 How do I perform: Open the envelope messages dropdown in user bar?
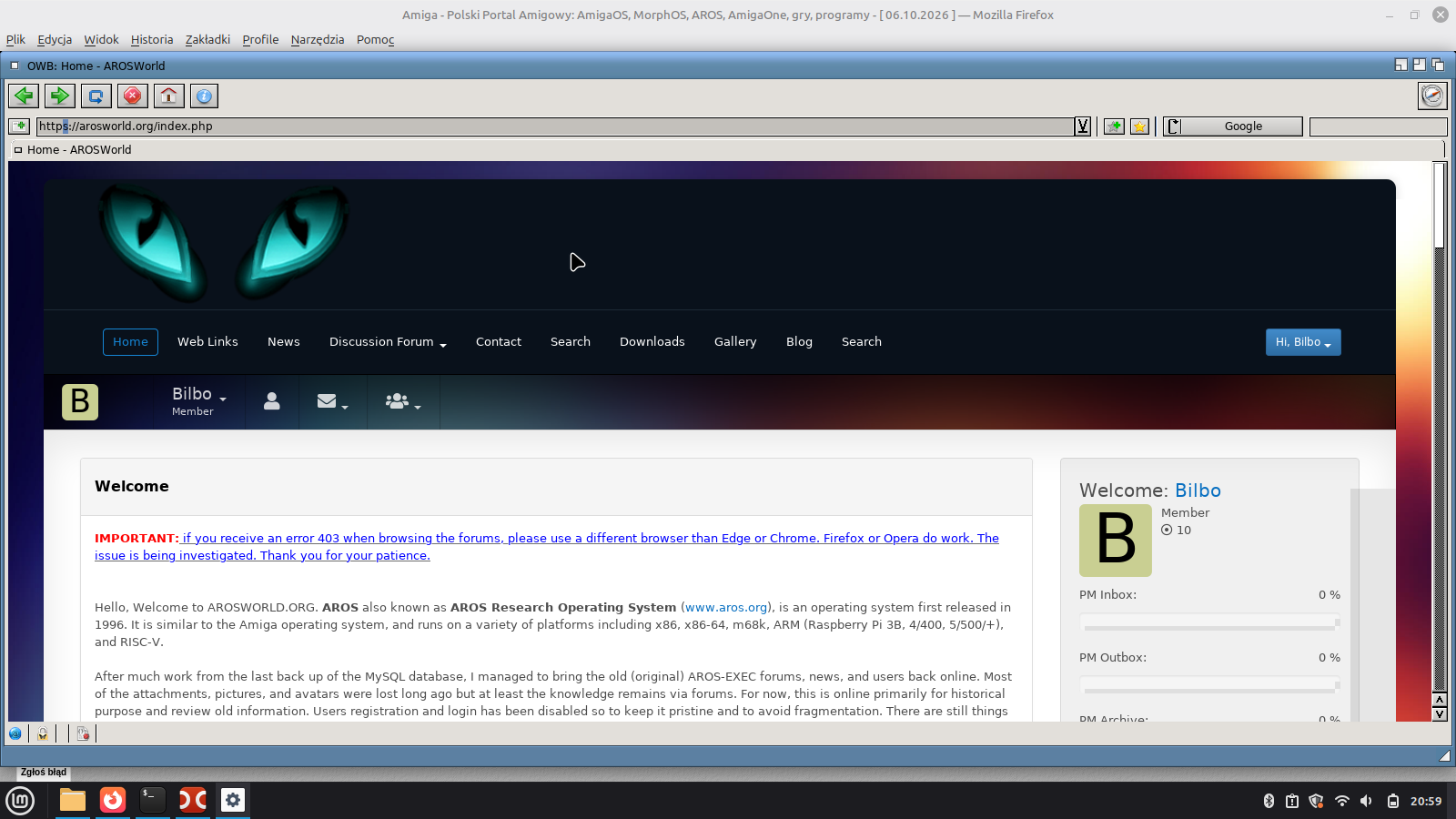coord(332,401)
